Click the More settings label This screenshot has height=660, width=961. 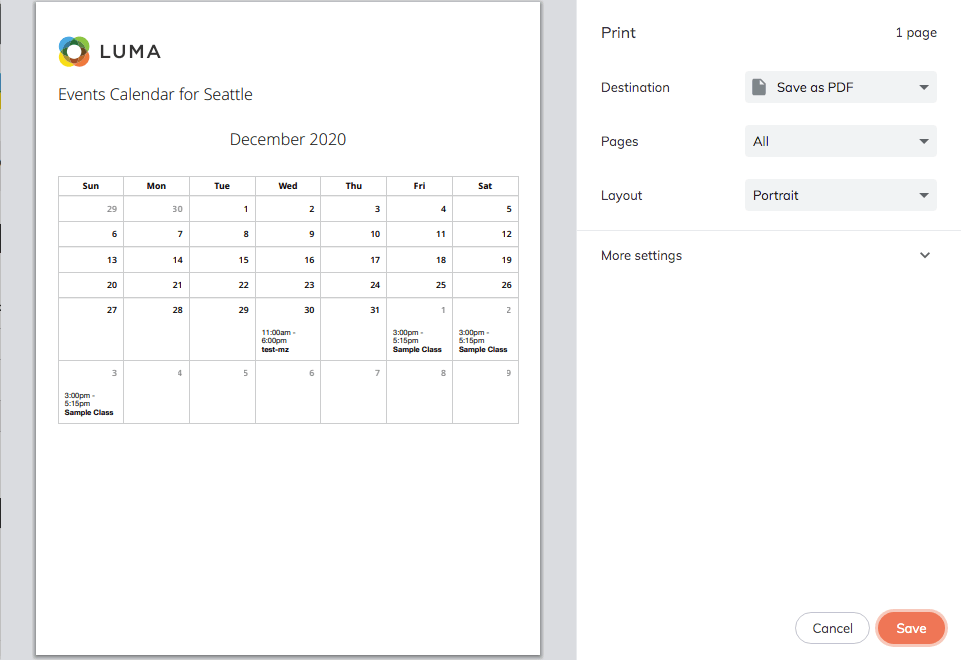tap(641, 255)
